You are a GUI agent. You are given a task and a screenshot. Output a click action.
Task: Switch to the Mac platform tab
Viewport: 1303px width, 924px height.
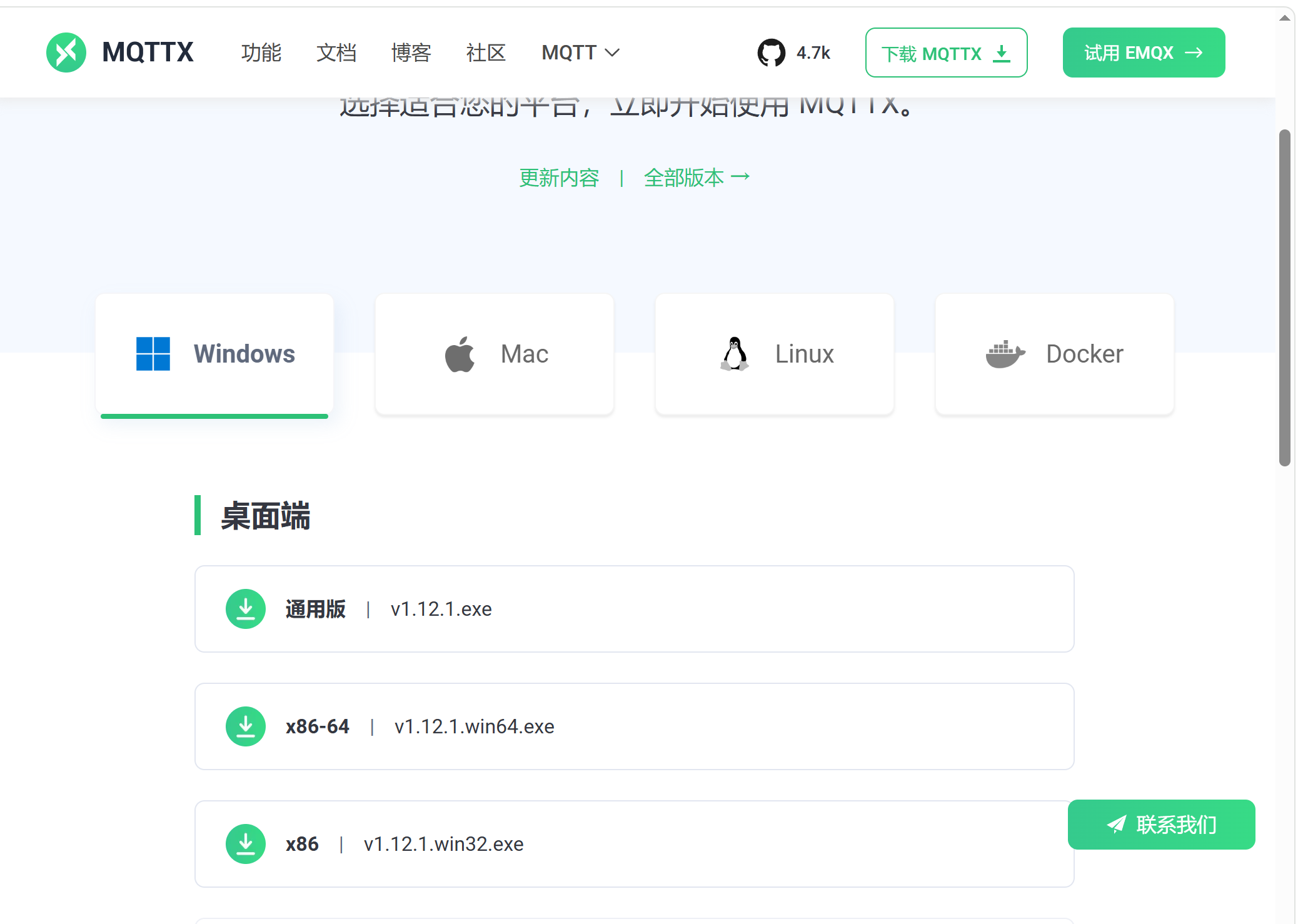494,354
